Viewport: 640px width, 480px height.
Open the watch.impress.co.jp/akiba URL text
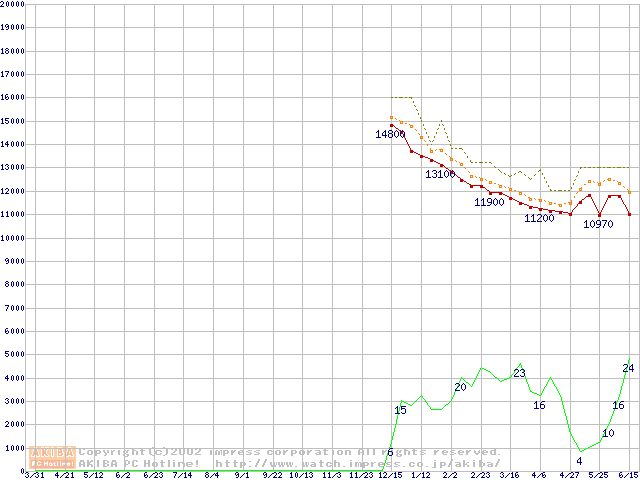coord(357,463)
